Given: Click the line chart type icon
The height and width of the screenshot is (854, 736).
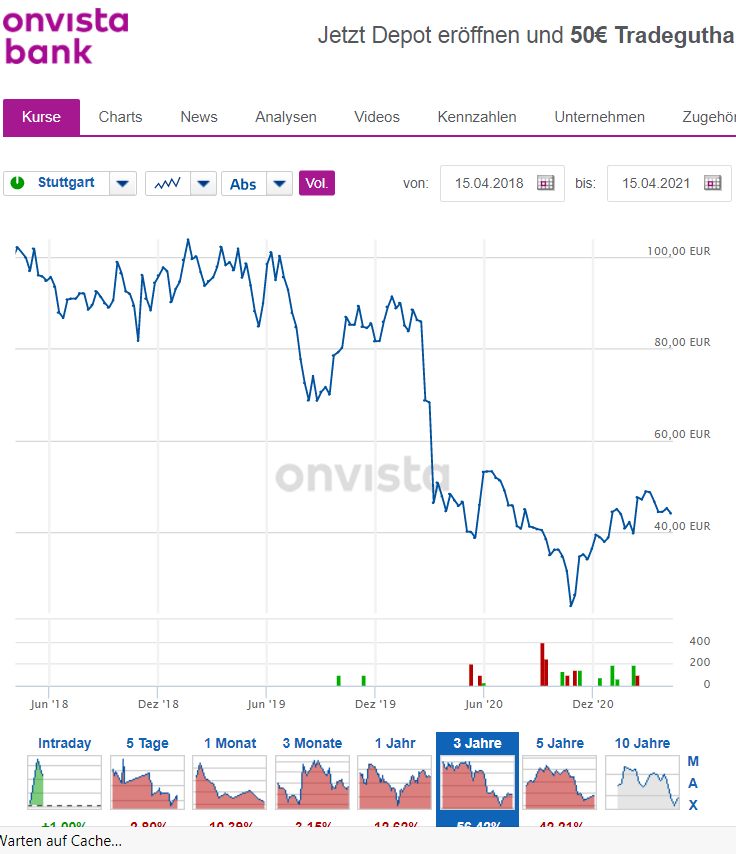Looking at the screenshot, I should (167, 183).
